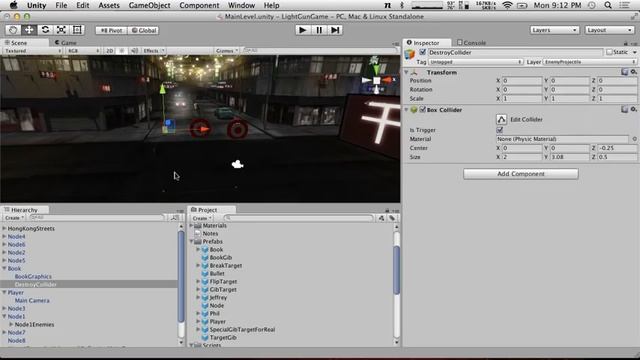Open Project Create dropdown
This screenshot has width=640, height=360.
202,218
